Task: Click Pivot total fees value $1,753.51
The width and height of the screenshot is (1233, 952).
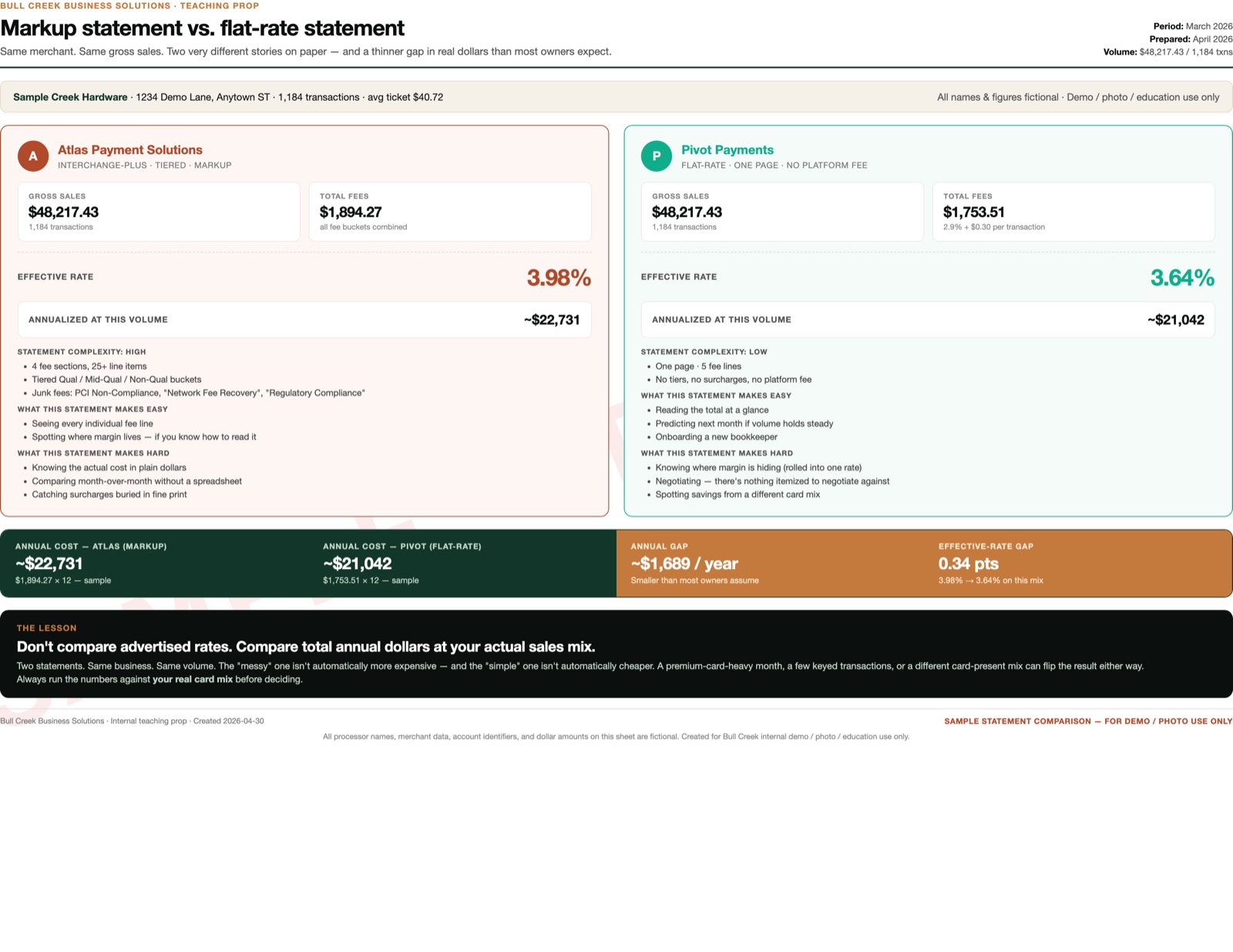Action: 974,212
